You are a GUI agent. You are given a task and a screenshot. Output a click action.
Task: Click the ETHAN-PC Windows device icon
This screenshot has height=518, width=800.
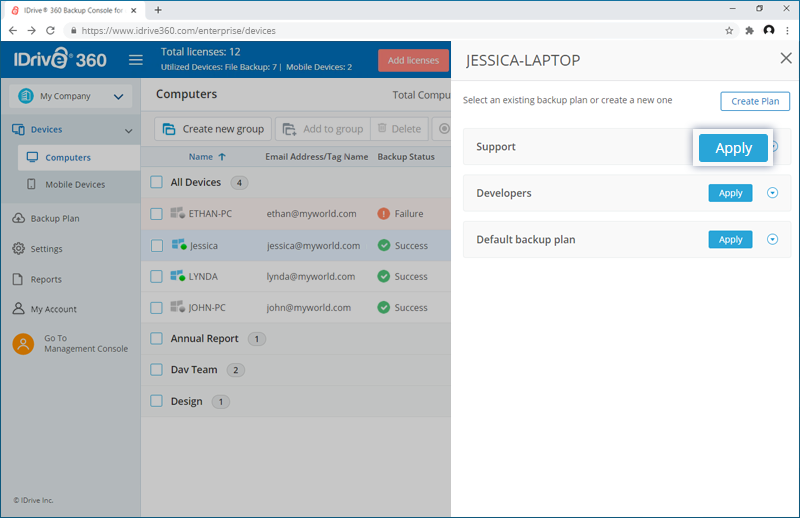pyautogui.click(x=178, y=213)
